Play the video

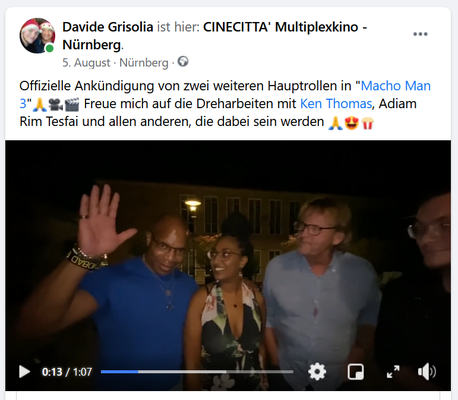(24, 372)
